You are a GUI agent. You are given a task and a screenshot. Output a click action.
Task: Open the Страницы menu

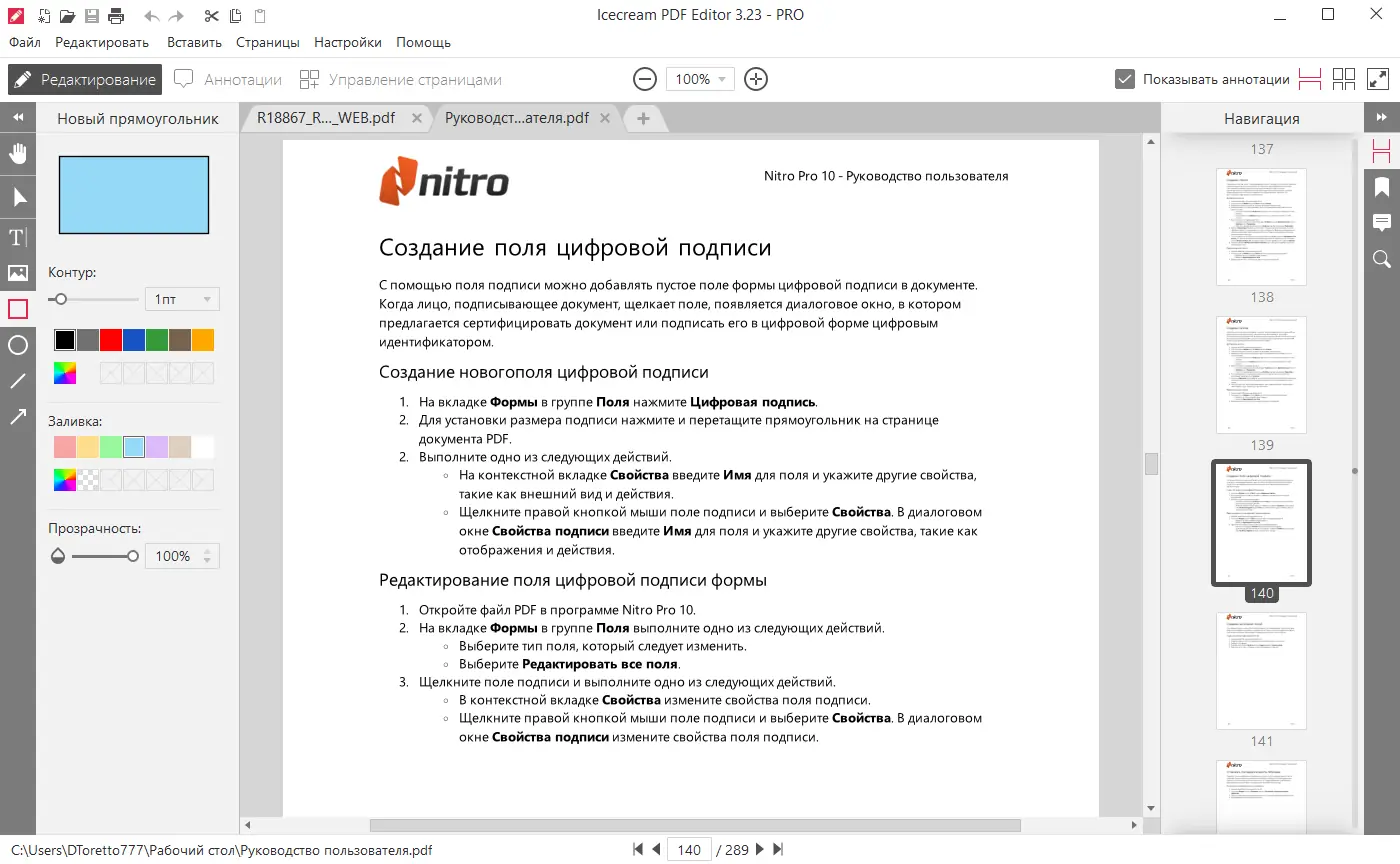coord(267,42)
